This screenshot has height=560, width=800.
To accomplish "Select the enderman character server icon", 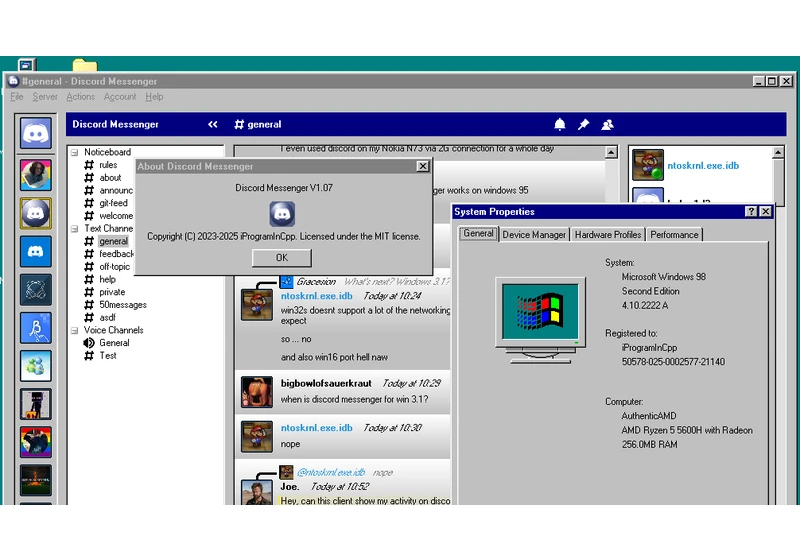I will [x=36, y=404].
